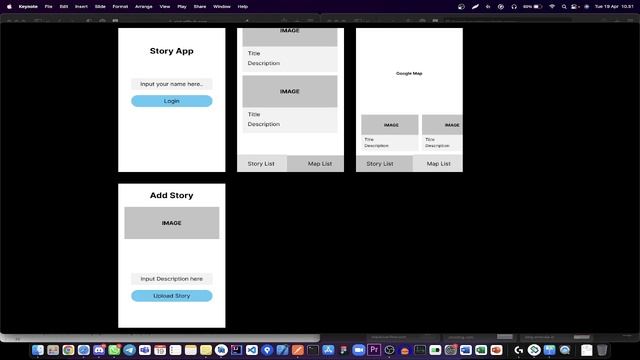
Task: Open the Slide menu
Action: click(x=100, y=7)
